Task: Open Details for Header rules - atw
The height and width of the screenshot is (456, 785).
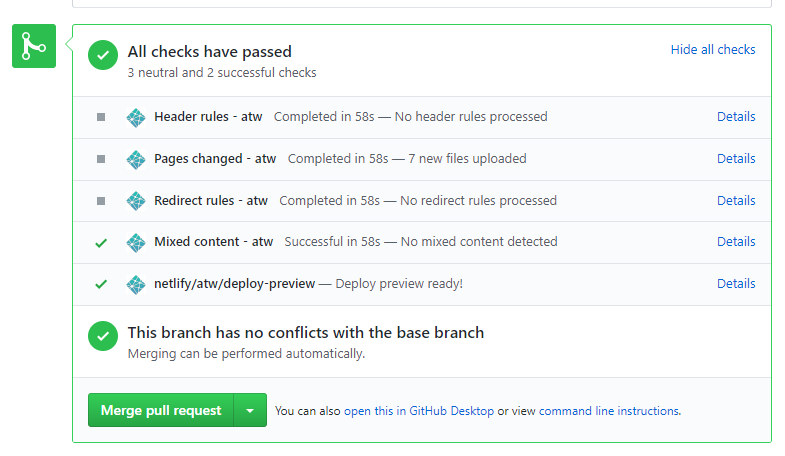Action: pos(736,117)
